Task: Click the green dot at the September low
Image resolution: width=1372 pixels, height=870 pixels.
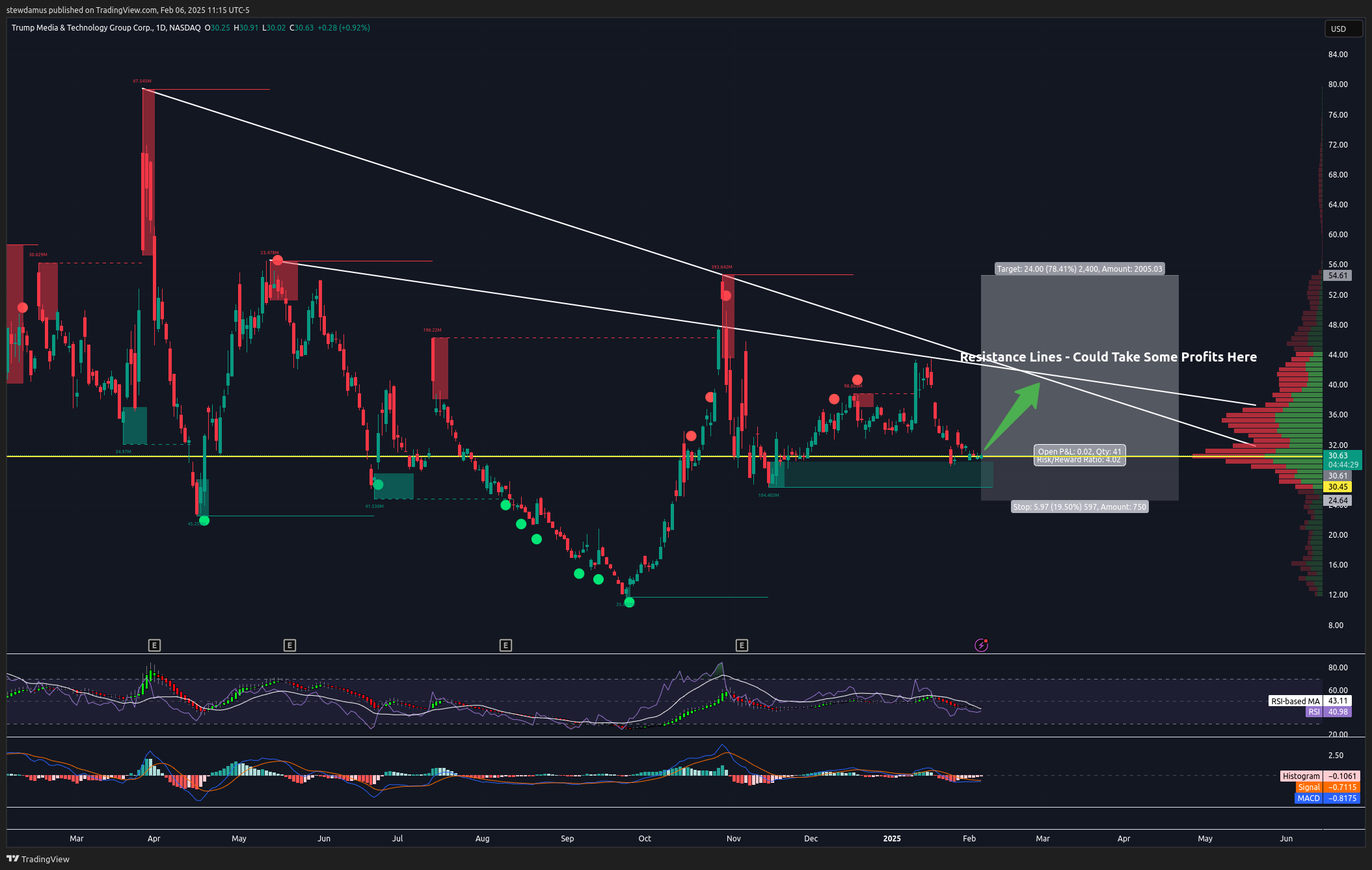Action: point(628,602)
